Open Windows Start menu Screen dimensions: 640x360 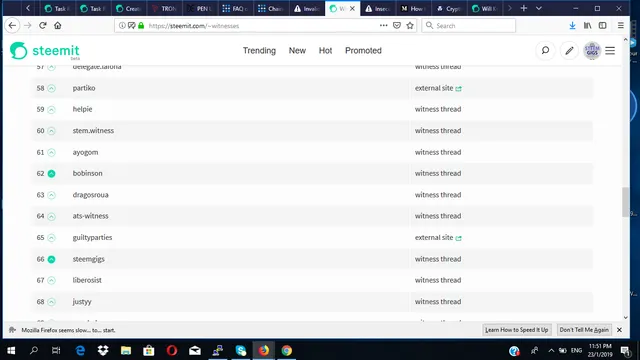(x=11, y=351)
